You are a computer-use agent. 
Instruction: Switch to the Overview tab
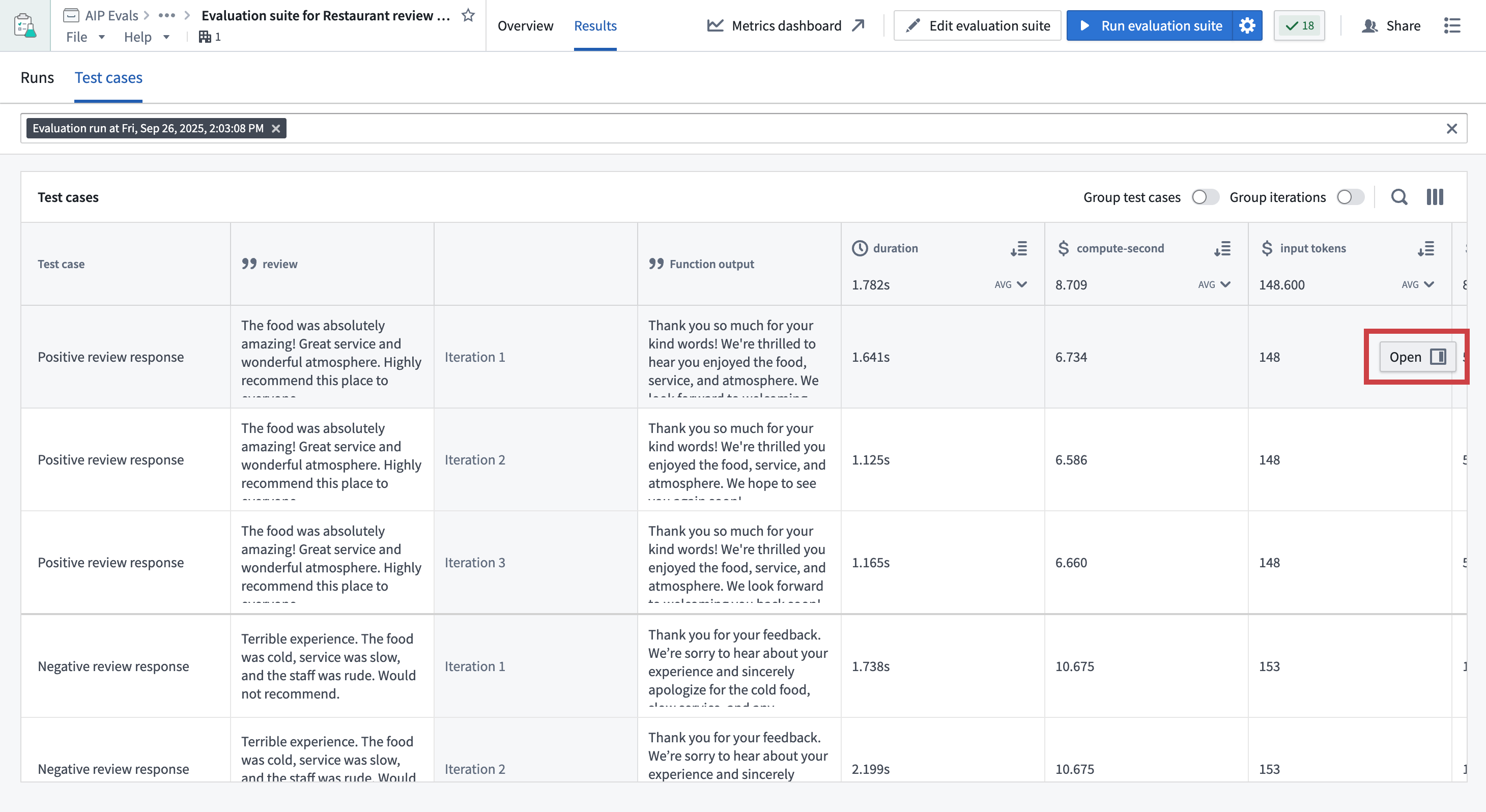tap(525, 25)
